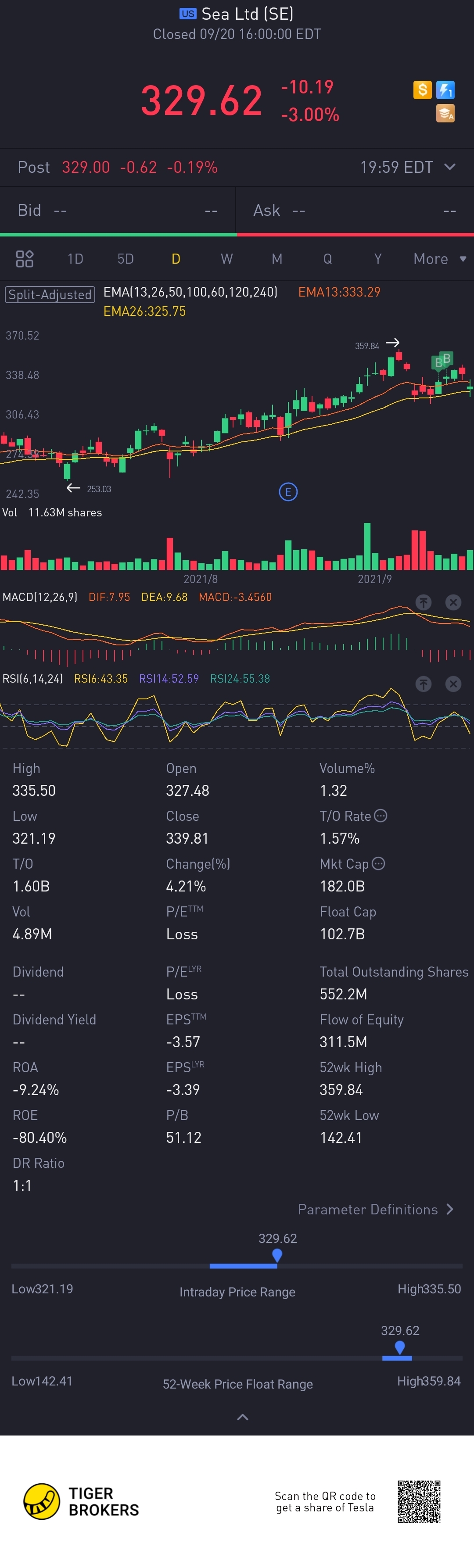This screenshot has height=1568, width=474.
Task: Open RSI(6,14,24) parameter settings
Action: coord(32,679)
